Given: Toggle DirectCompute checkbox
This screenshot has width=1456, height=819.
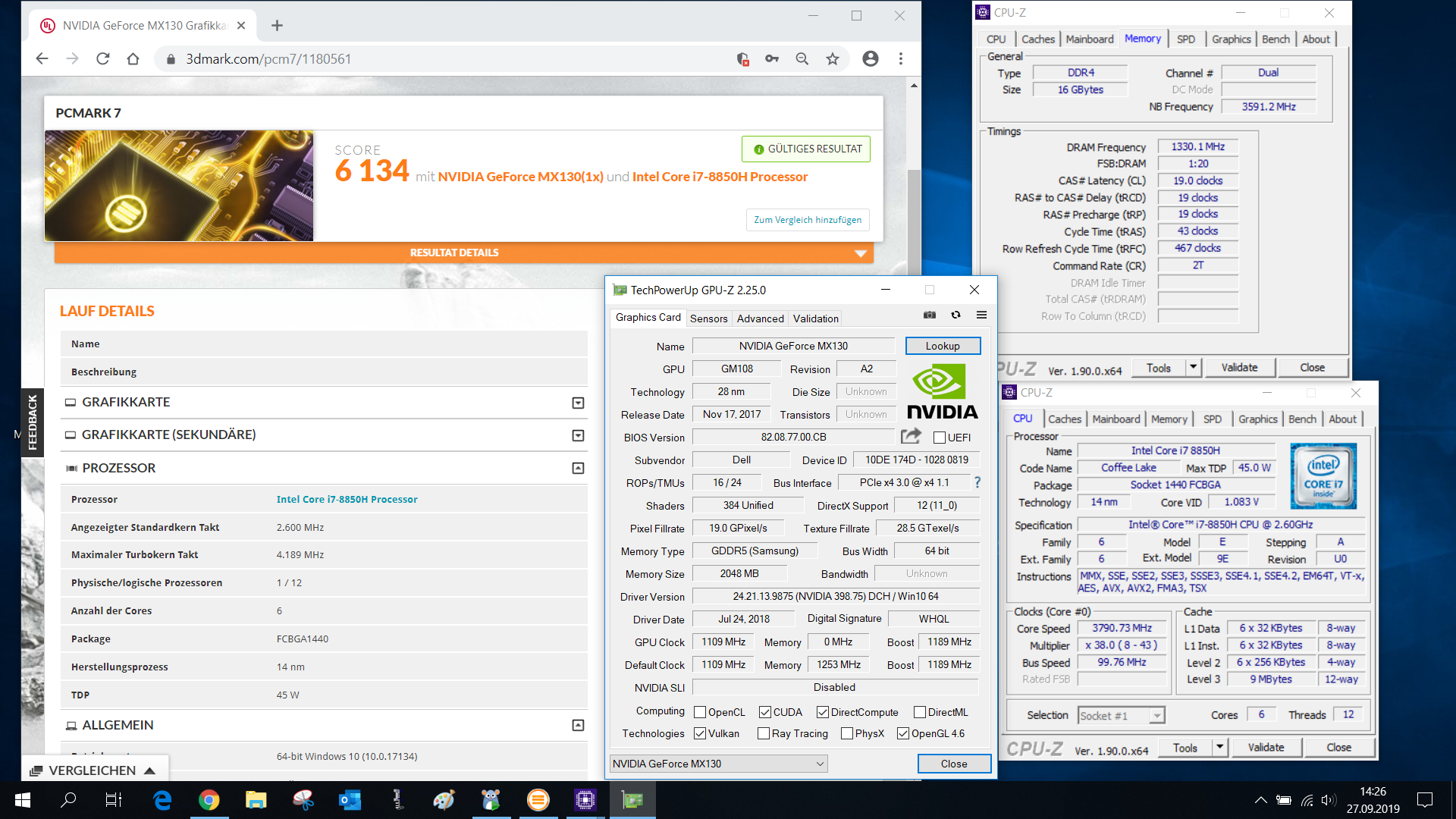Looking at the screenshot, I should pos(822,712).
